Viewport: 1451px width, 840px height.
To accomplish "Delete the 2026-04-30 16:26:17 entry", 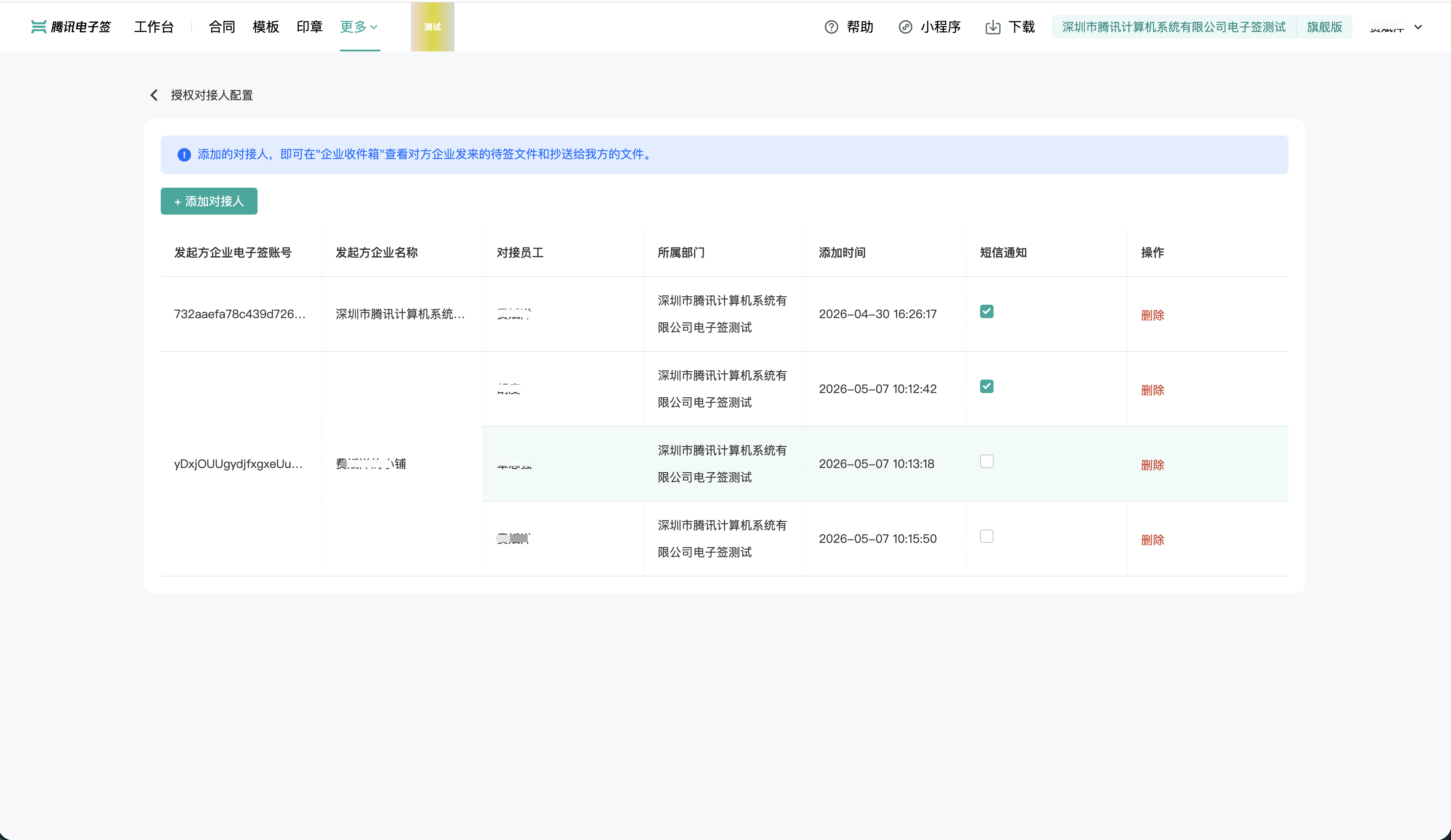I will (x=1153, y=315).
